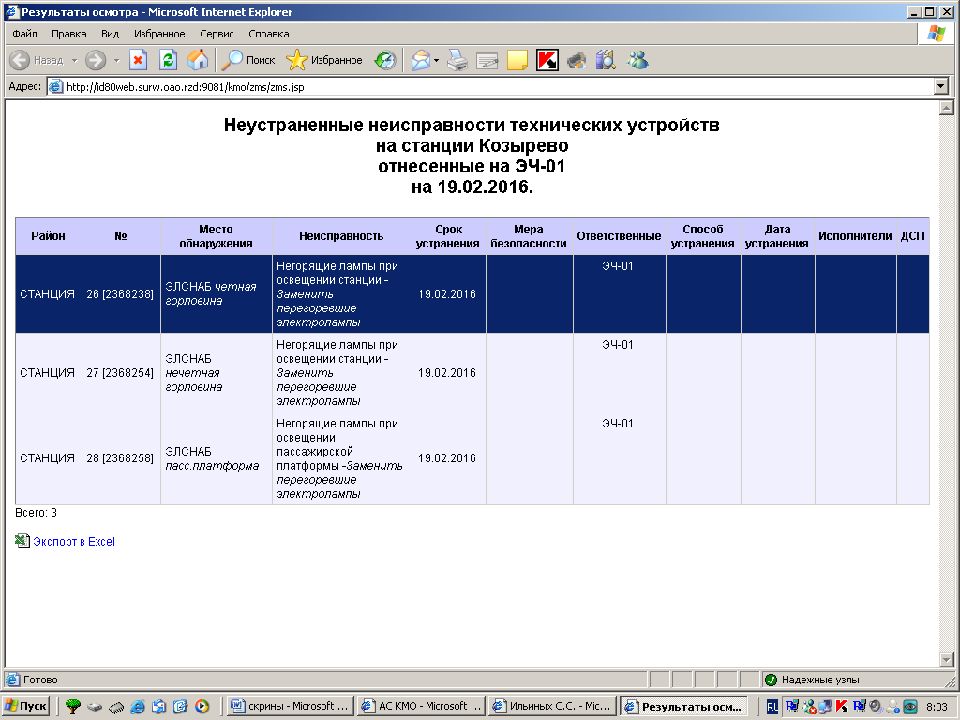This screenshot has width=960, height=720.
Task: Refresh the page with the green arrows icon
Action: [168, 60]
